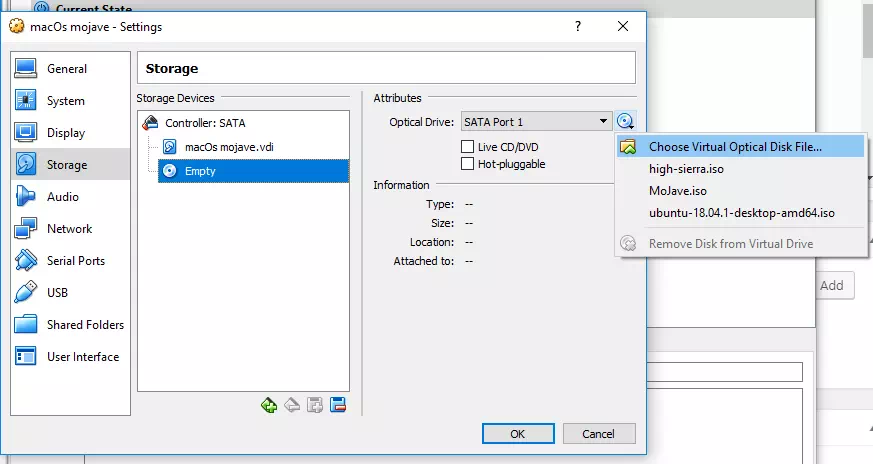Screen dimensions: 873x464
Task: Click the Serial Ports connector icon
Action: [26, 260]
